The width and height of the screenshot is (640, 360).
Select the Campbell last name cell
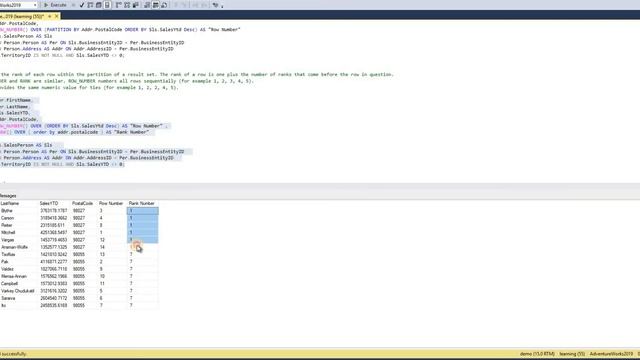click(x=18, y=284)
